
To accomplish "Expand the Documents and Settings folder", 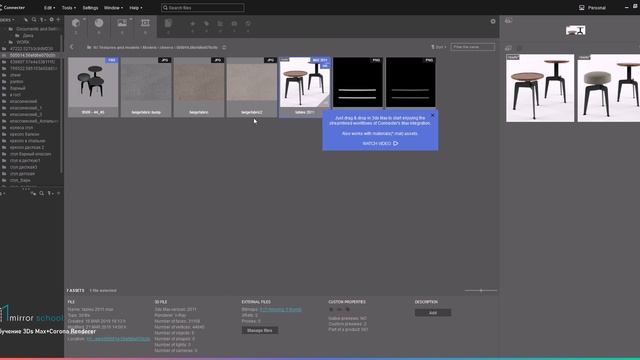I will [x=4, y=29].
